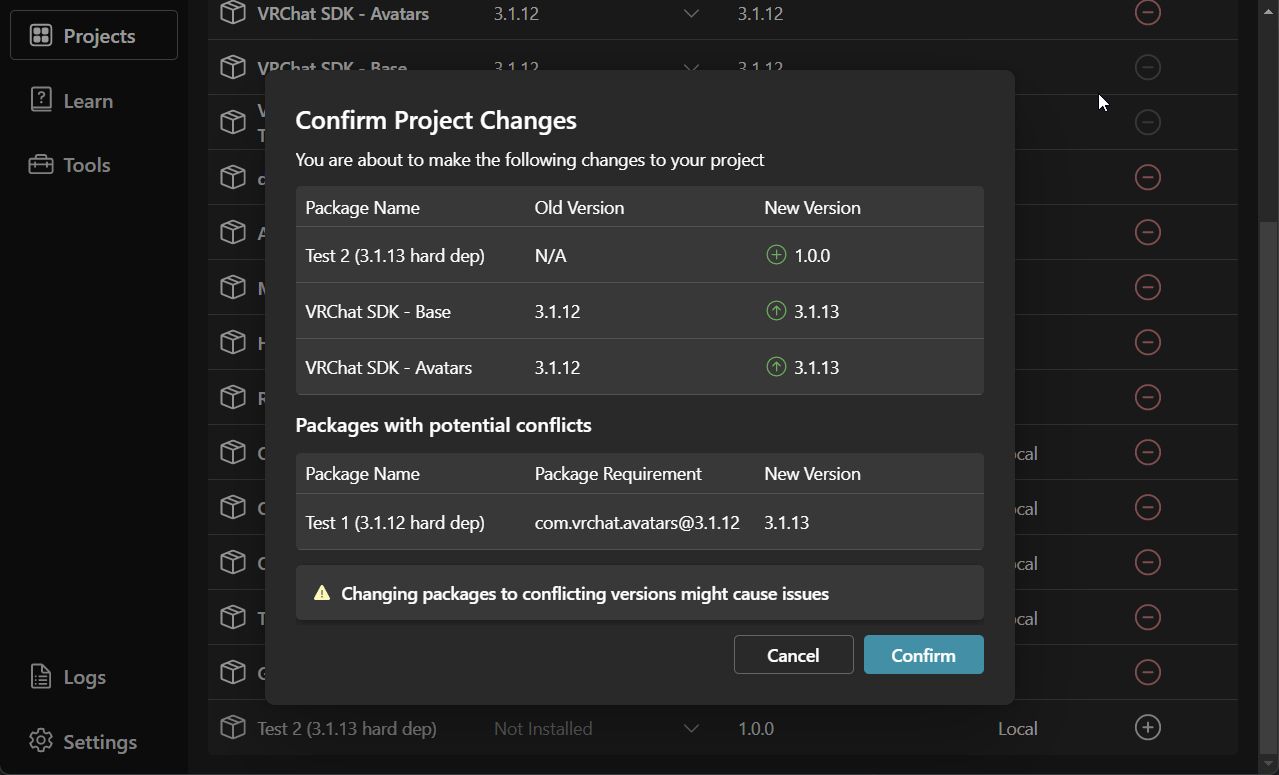Click the package cube icon beside VRChat SDK - Avatars
The image size is (1279, 775).
point(233,13)
